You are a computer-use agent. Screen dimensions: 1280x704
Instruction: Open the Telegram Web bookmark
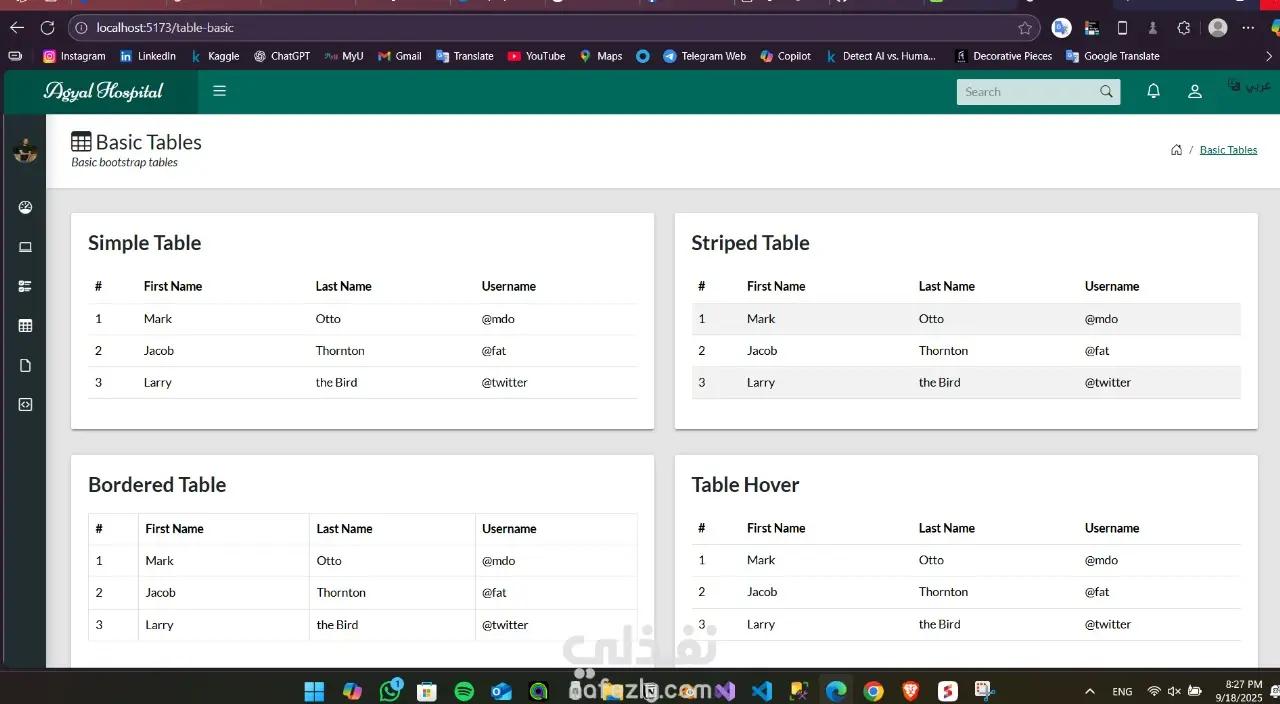pos(705,56)
